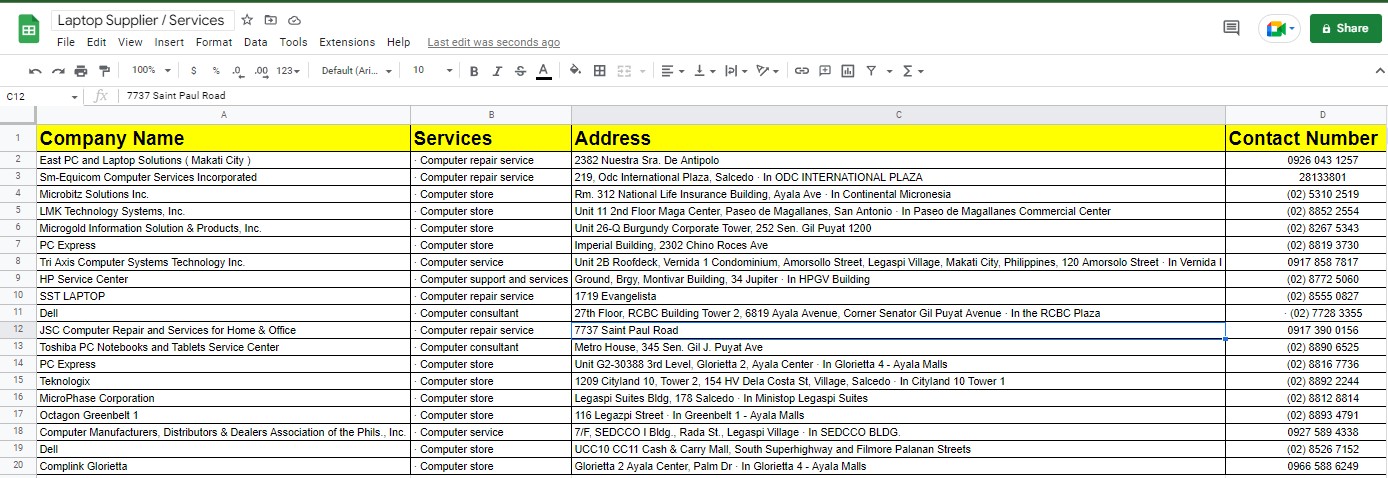
Task: Select the 'HP Service Center' cell
Action: (224, 279)
